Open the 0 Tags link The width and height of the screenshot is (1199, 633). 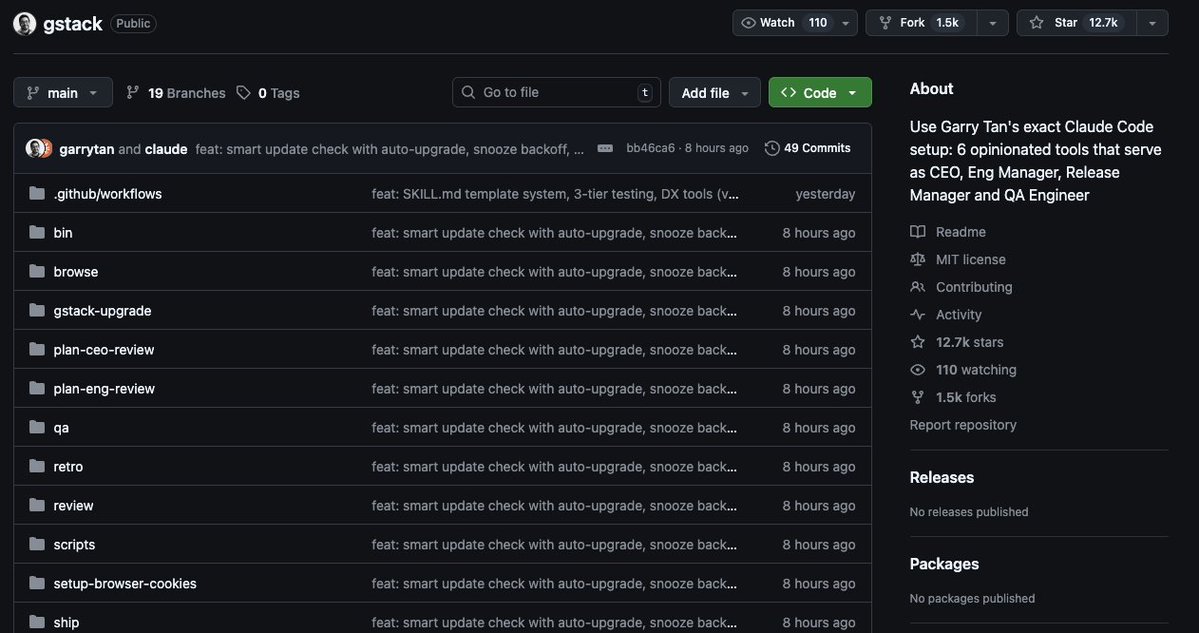(268, 93)
